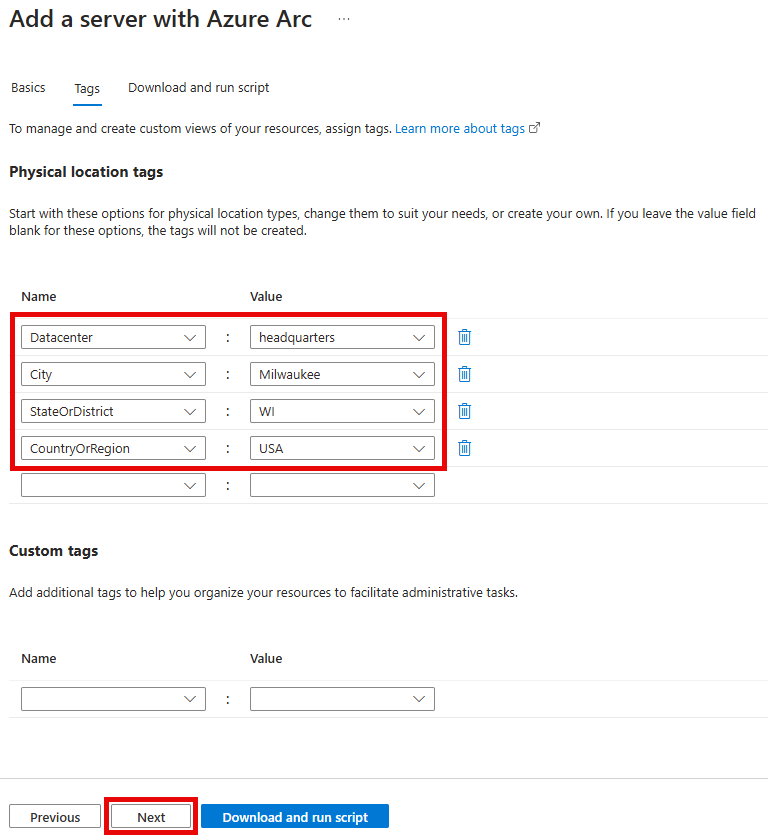Delete the City tag row
The image size is (768, 836).
click(464, 374)
